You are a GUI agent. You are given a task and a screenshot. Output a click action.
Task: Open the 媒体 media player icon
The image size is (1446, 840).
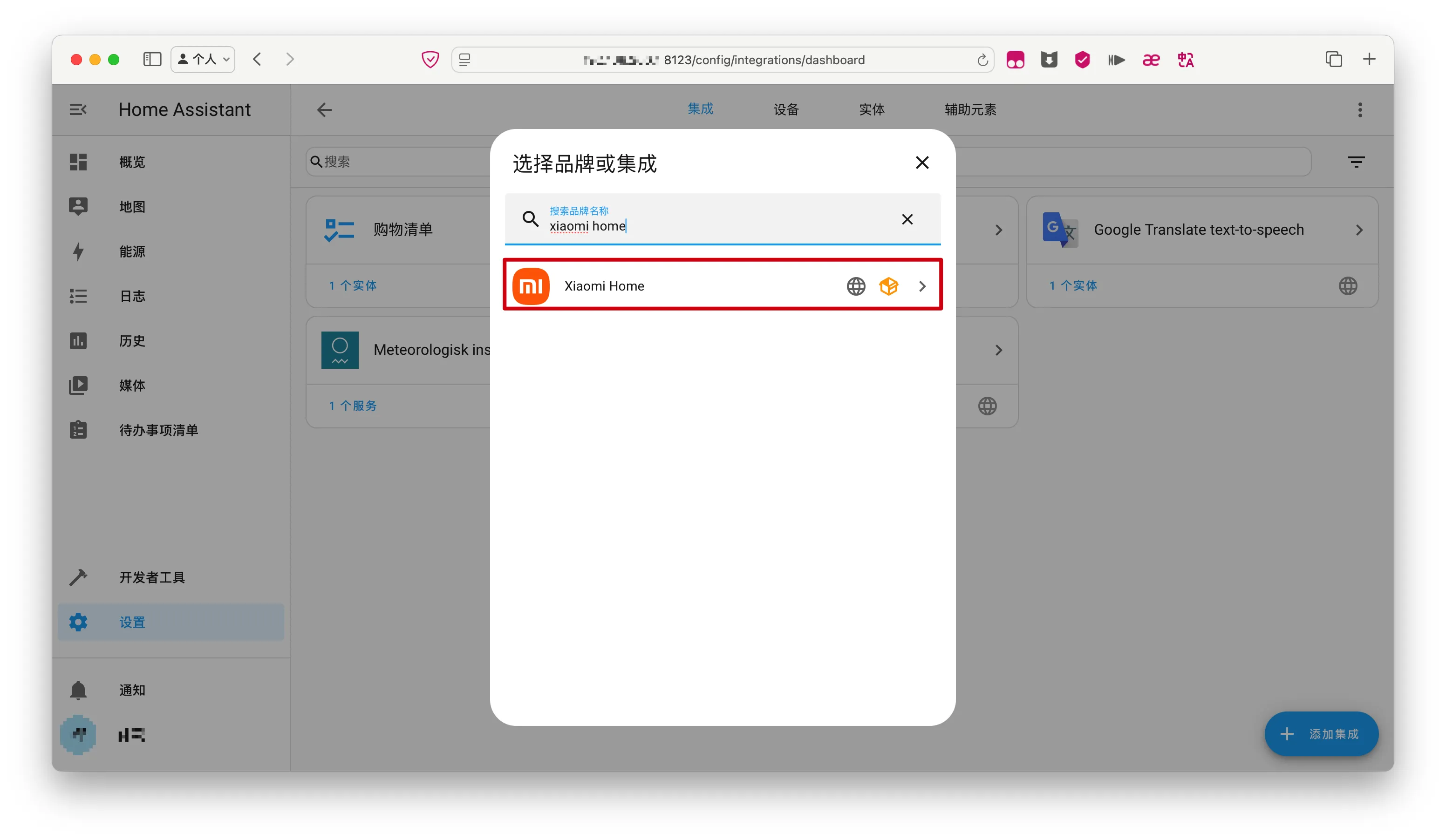tap(78, 386)
